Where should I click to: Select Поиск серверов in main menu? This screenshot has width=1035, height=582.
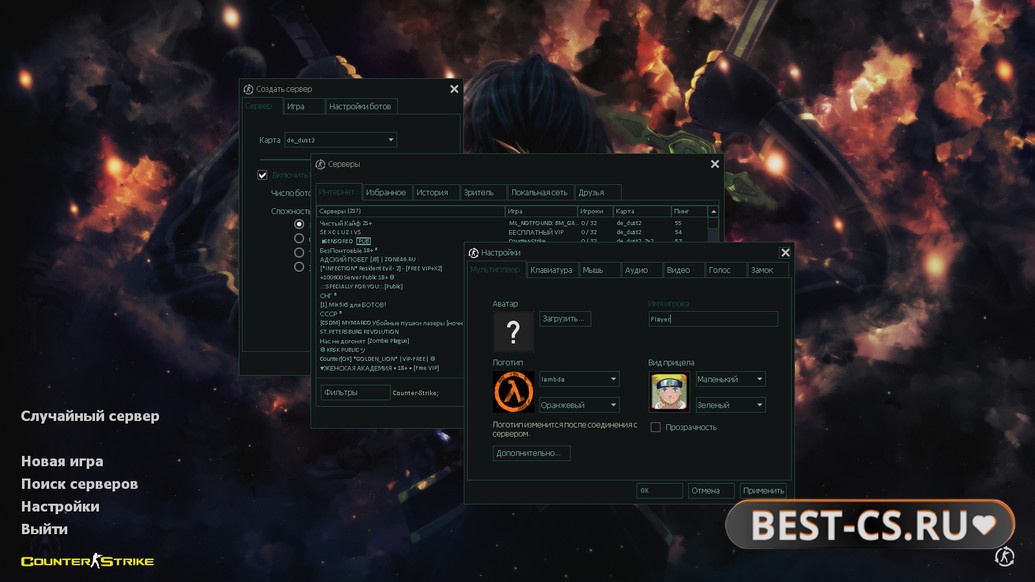[79, 484]
